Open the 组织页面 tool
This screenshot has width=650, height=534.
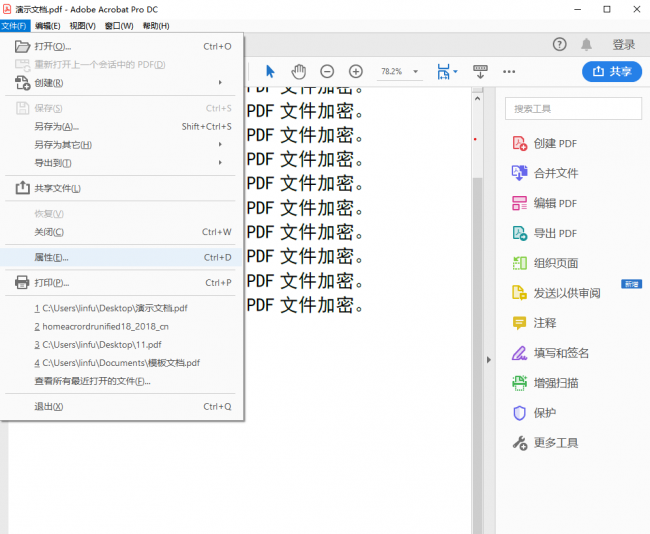pyautogui.click(x=545, y=263)
